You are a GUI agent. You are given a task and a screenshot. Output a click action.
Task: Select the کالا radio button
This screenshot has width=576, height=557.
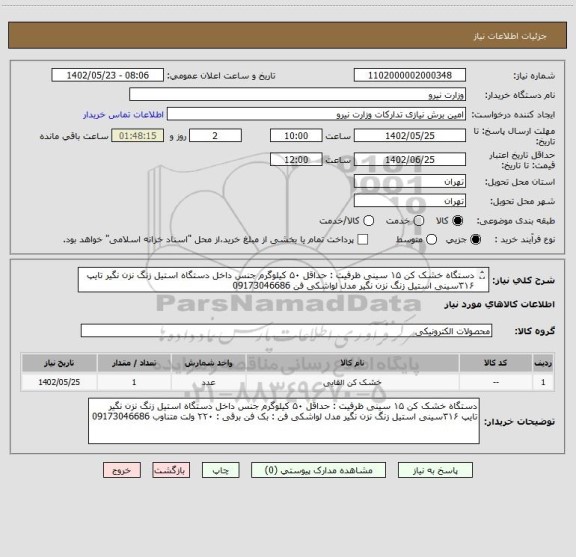[458, 220]
